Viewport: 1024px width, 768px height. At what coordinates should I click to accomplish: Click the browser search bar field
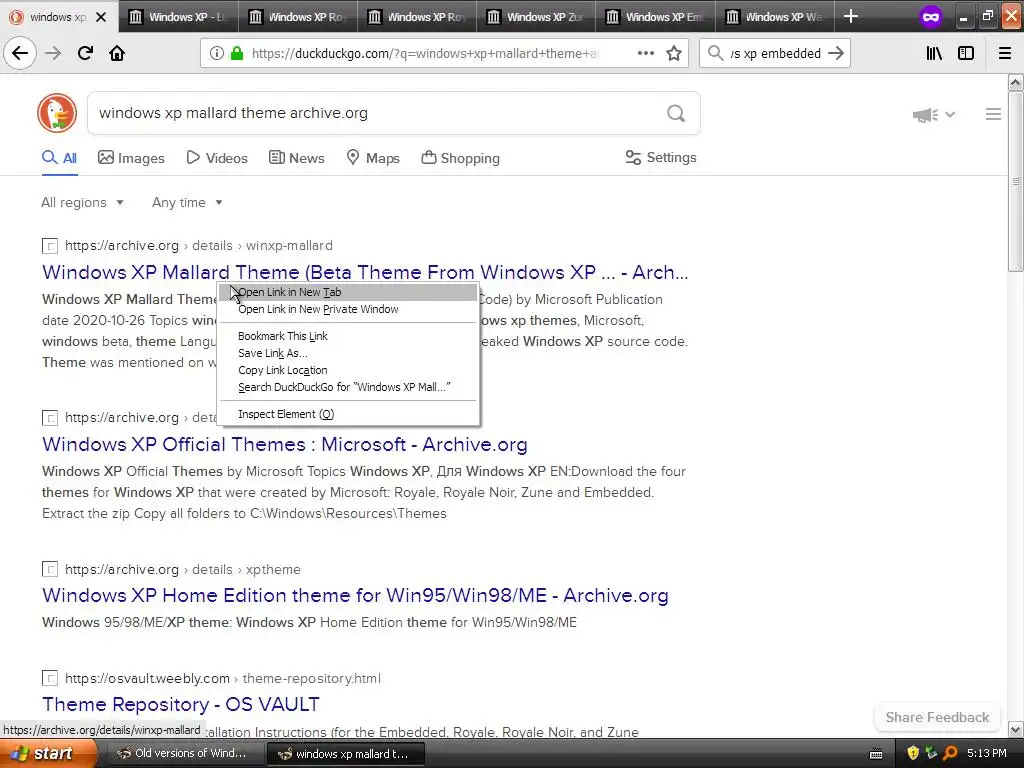point(776,53)
